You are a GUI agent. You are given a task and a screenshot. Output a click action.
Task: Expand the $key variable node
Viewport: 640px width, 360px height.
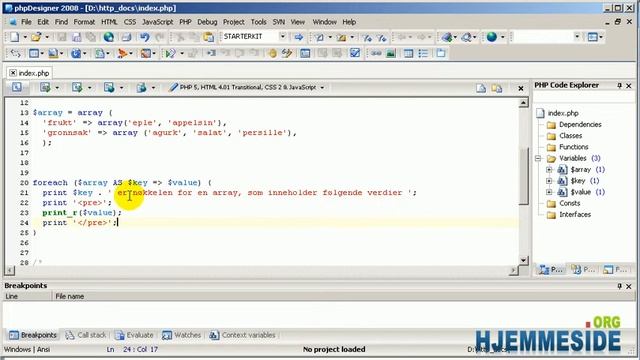coord(549,180)
